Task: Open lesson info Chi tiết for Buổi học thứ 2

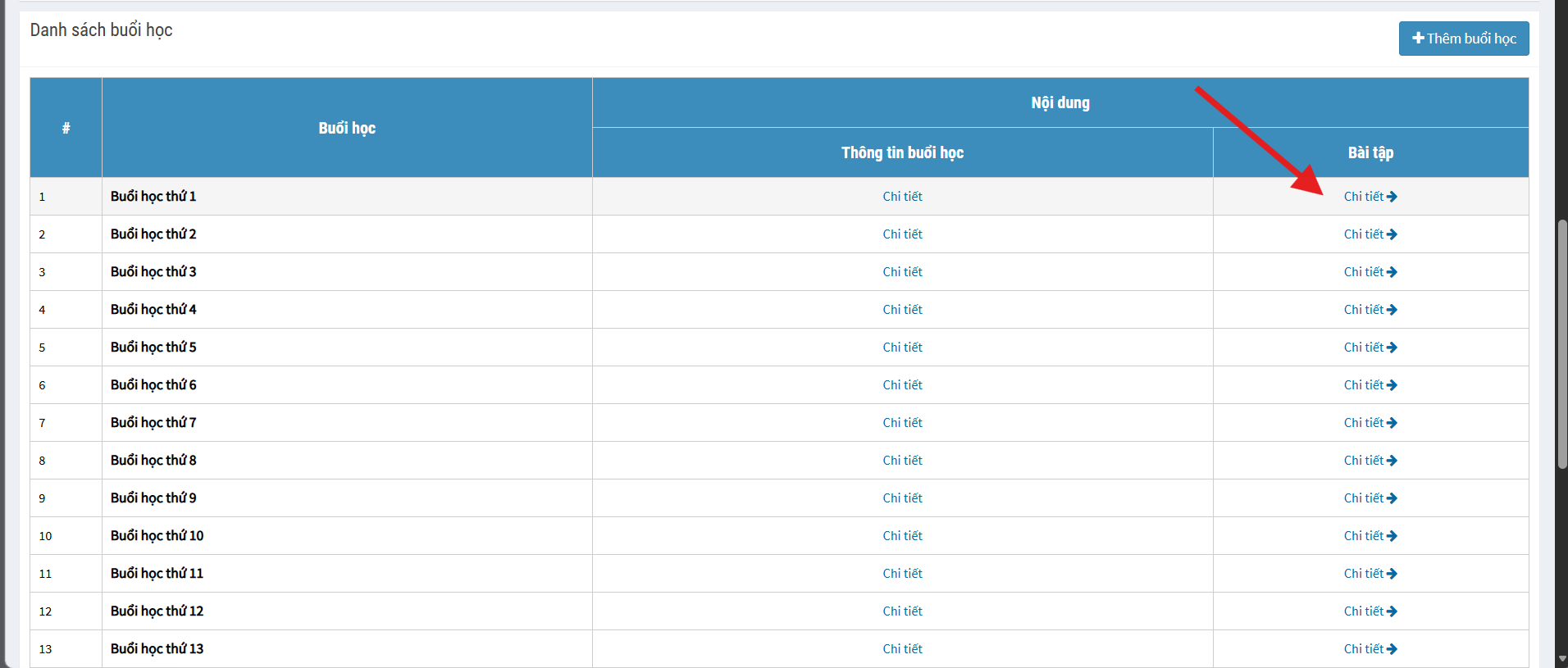Action: pos(902,234)
